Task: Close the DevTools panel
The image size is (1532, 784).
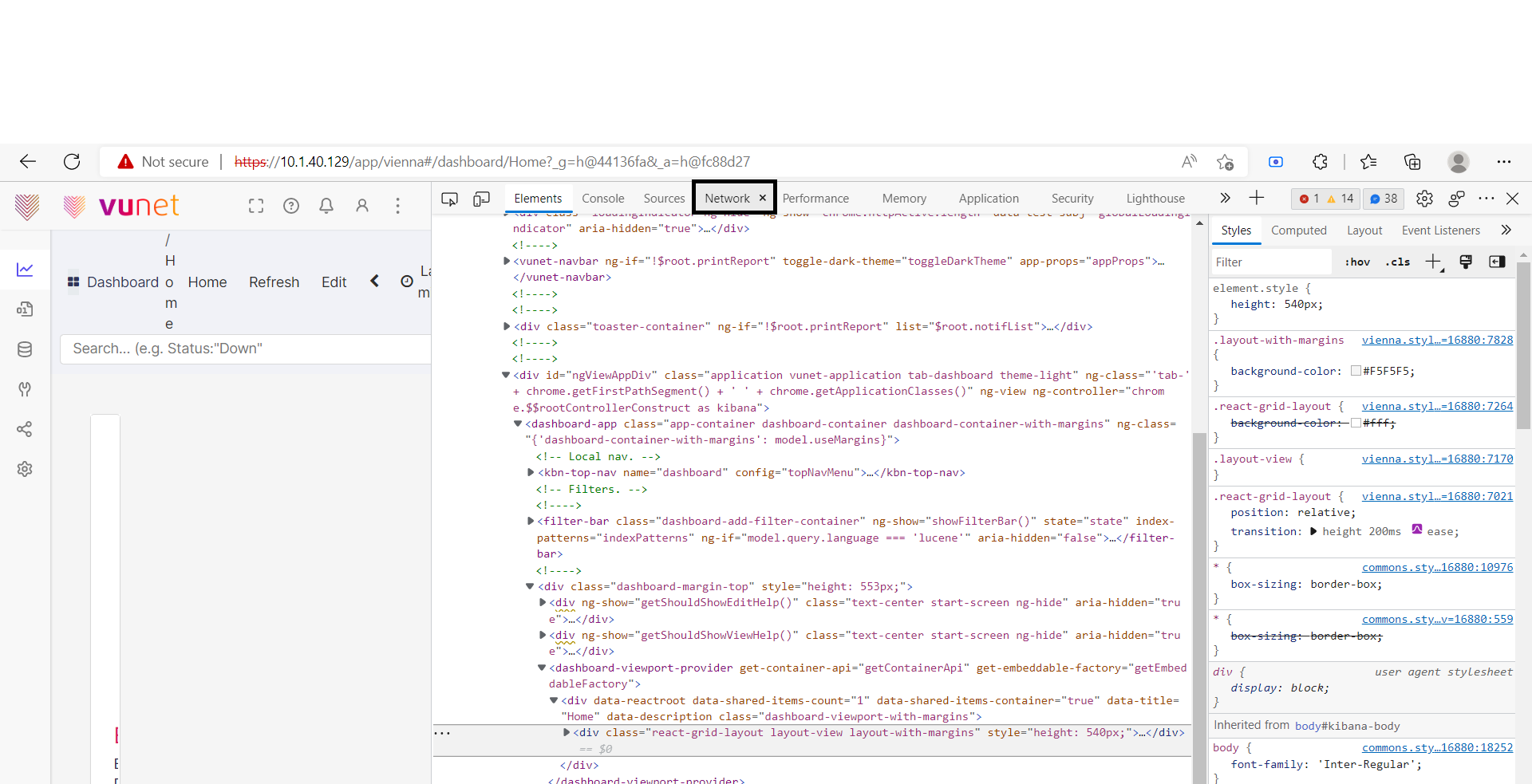Action: coord(1512,199)
